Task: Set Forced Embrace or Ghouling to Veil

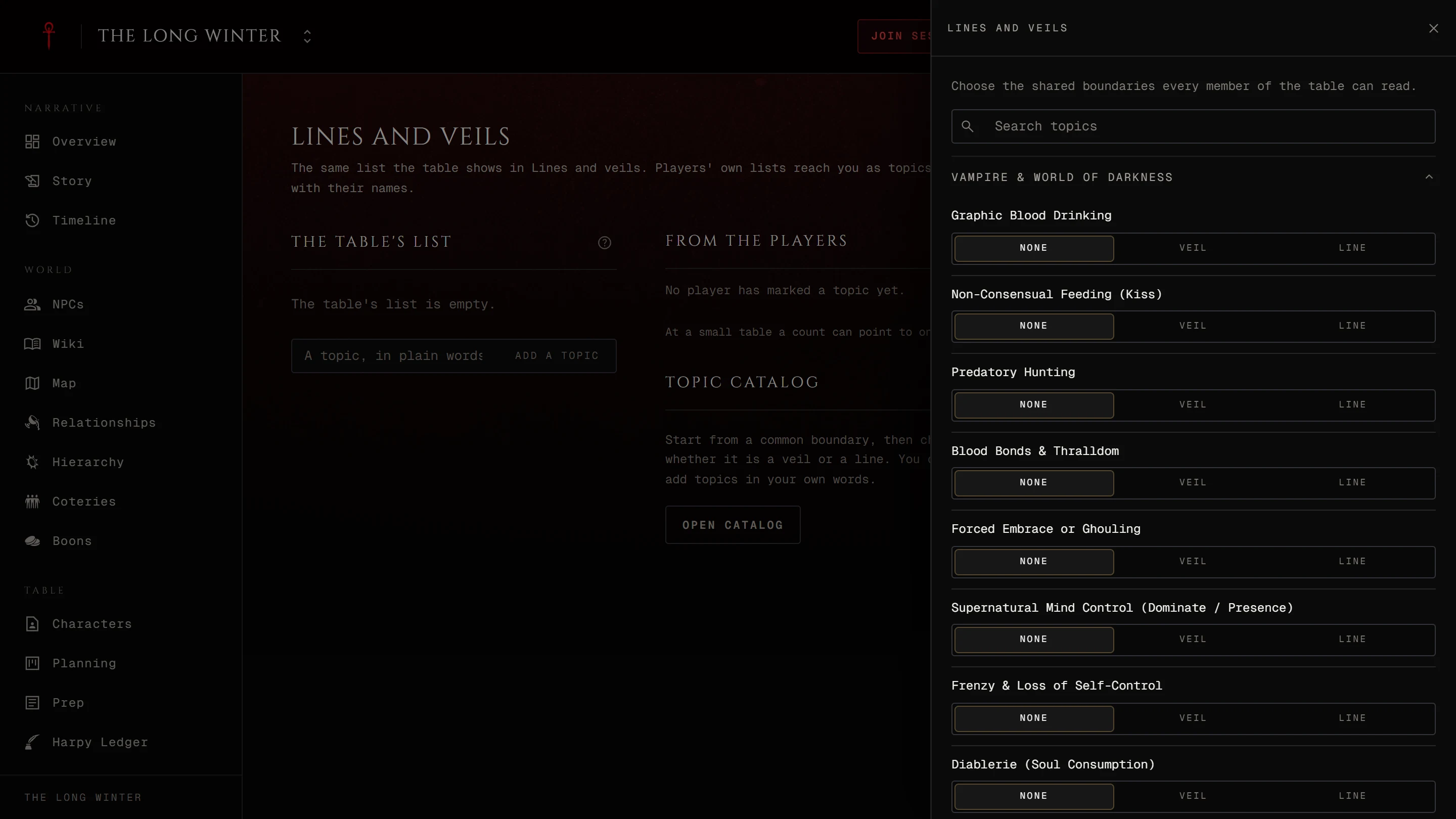Action: point(1193,561)
